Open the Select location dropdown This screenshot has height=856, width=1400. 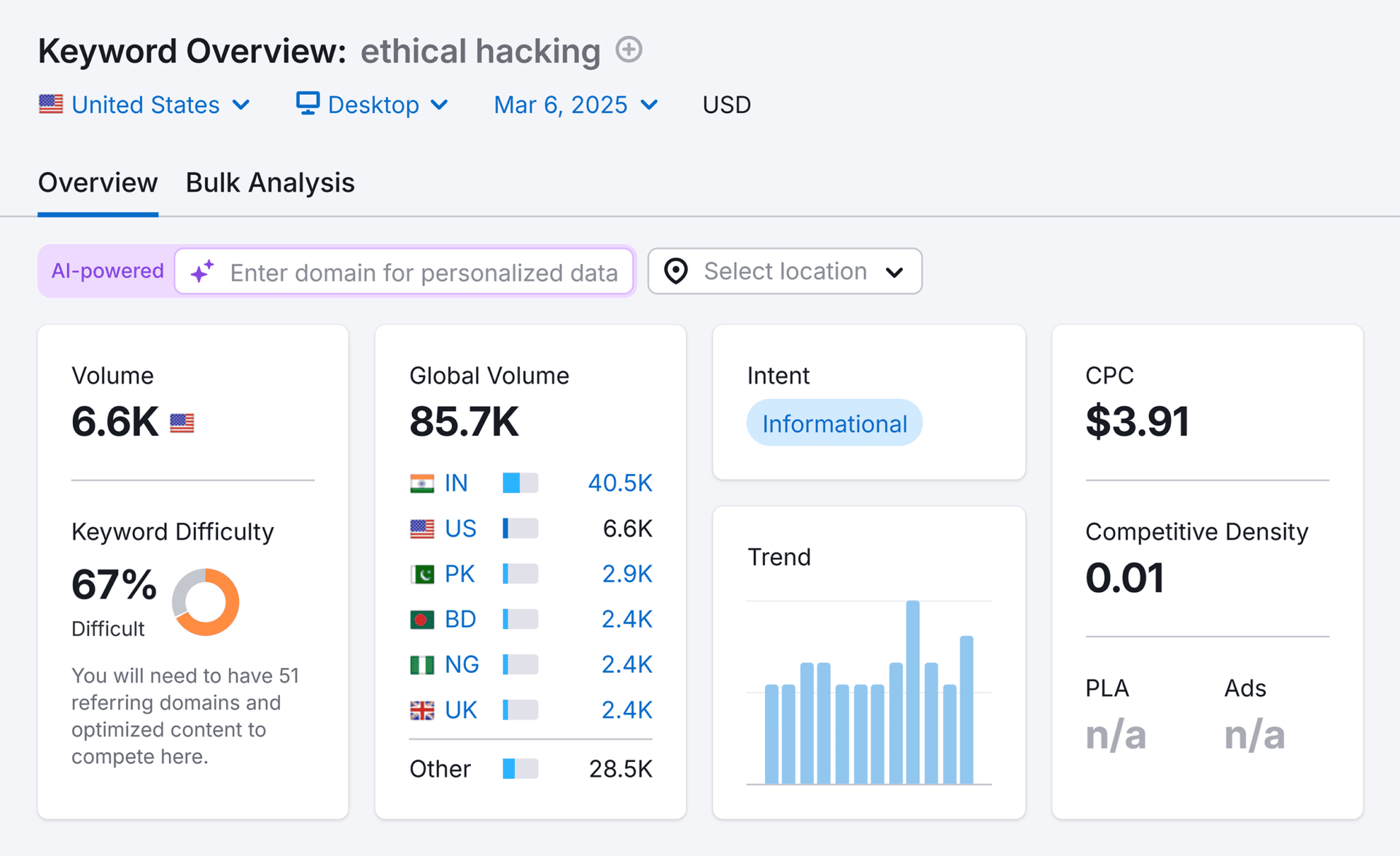pos(785,271)
